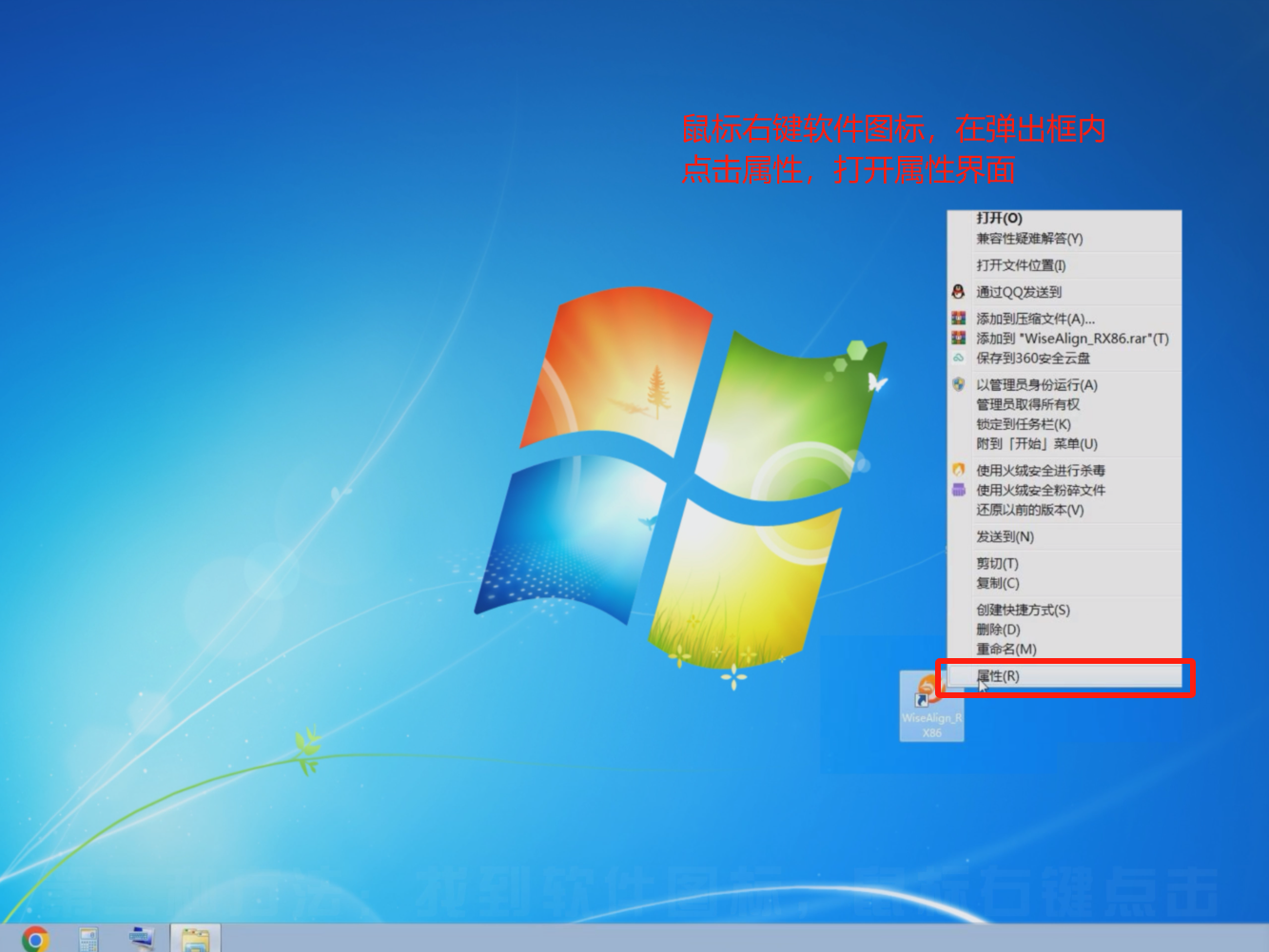
Task: Click the keyboard and monitor taskbar icon
Action: [x=142, y=939]
